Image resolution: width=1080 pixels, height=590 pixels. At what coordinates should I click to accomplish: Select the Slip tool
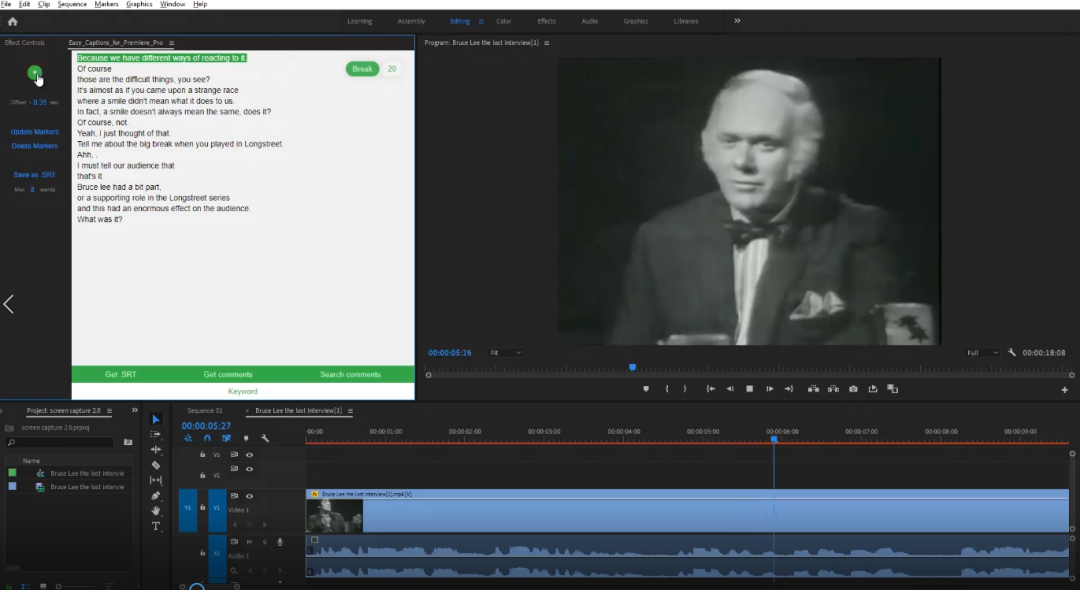point(156,480)
